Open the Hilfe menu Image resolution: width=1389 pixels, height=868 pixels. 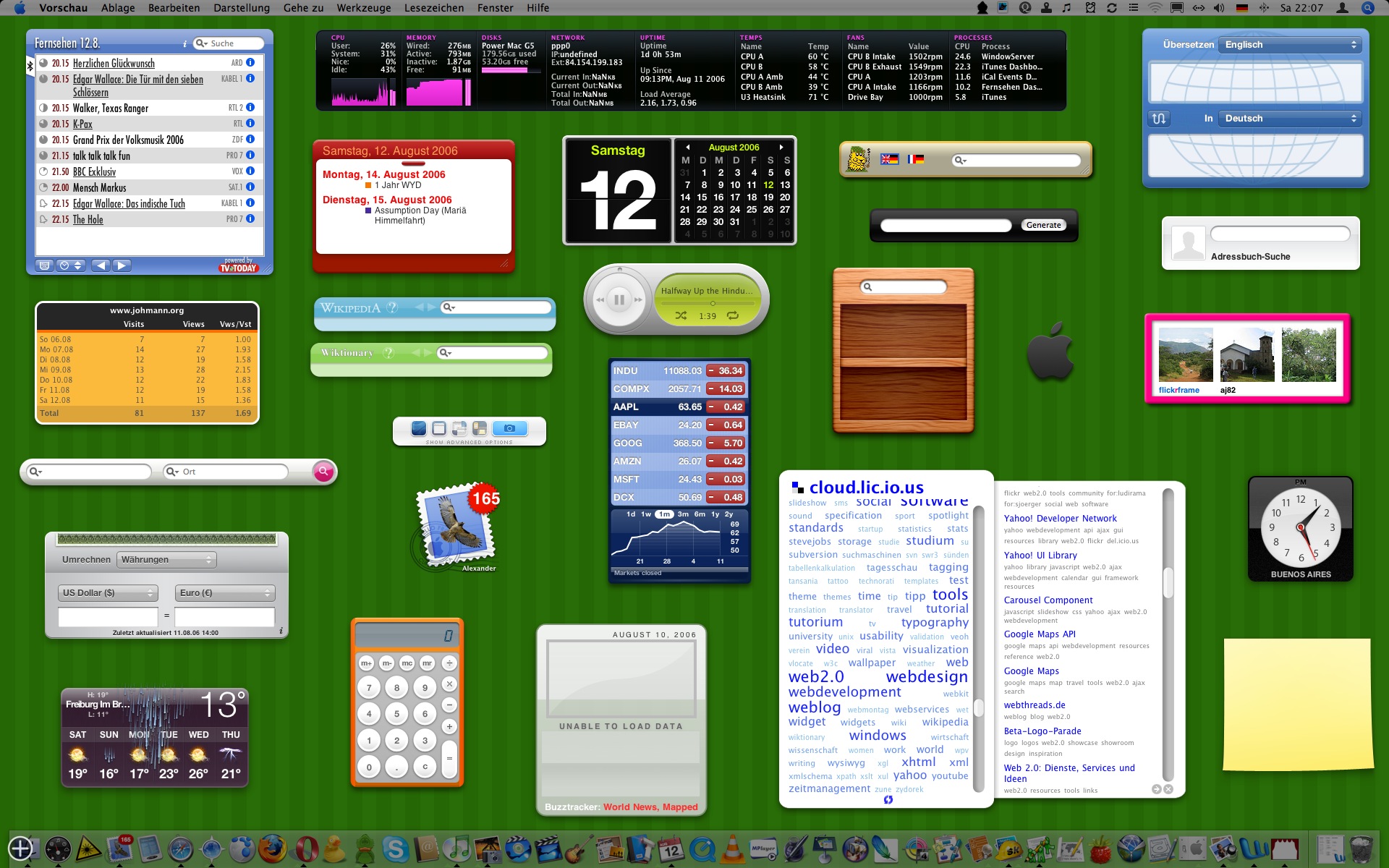[x=538, y=8]
